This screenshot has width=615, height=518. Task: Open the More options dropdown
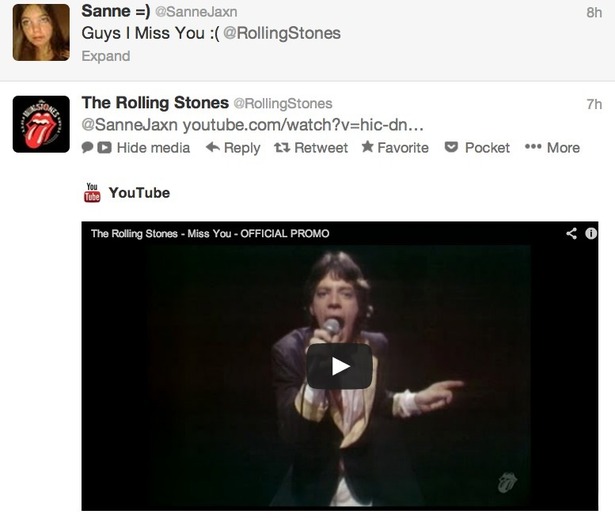click(552, 147)
